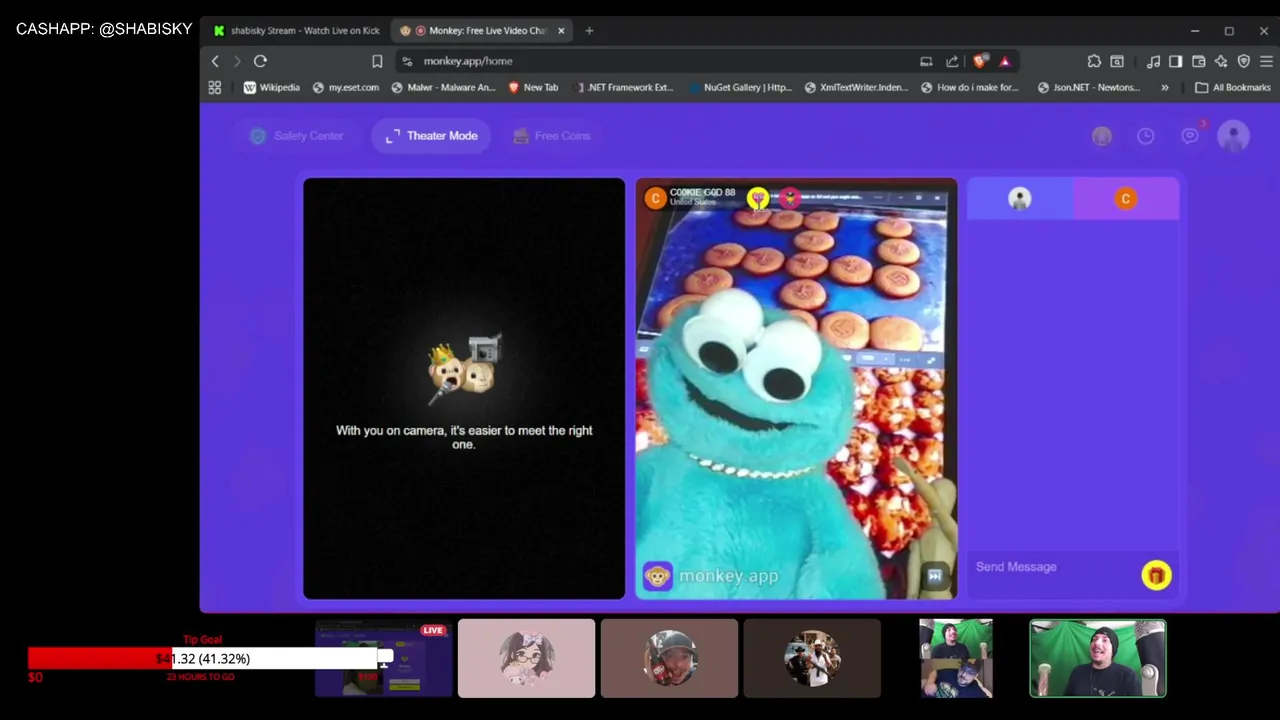Select the orange C tab in chat panel
The width and height of the screenshot is (1280, 720).
[x=1126, y=199]
